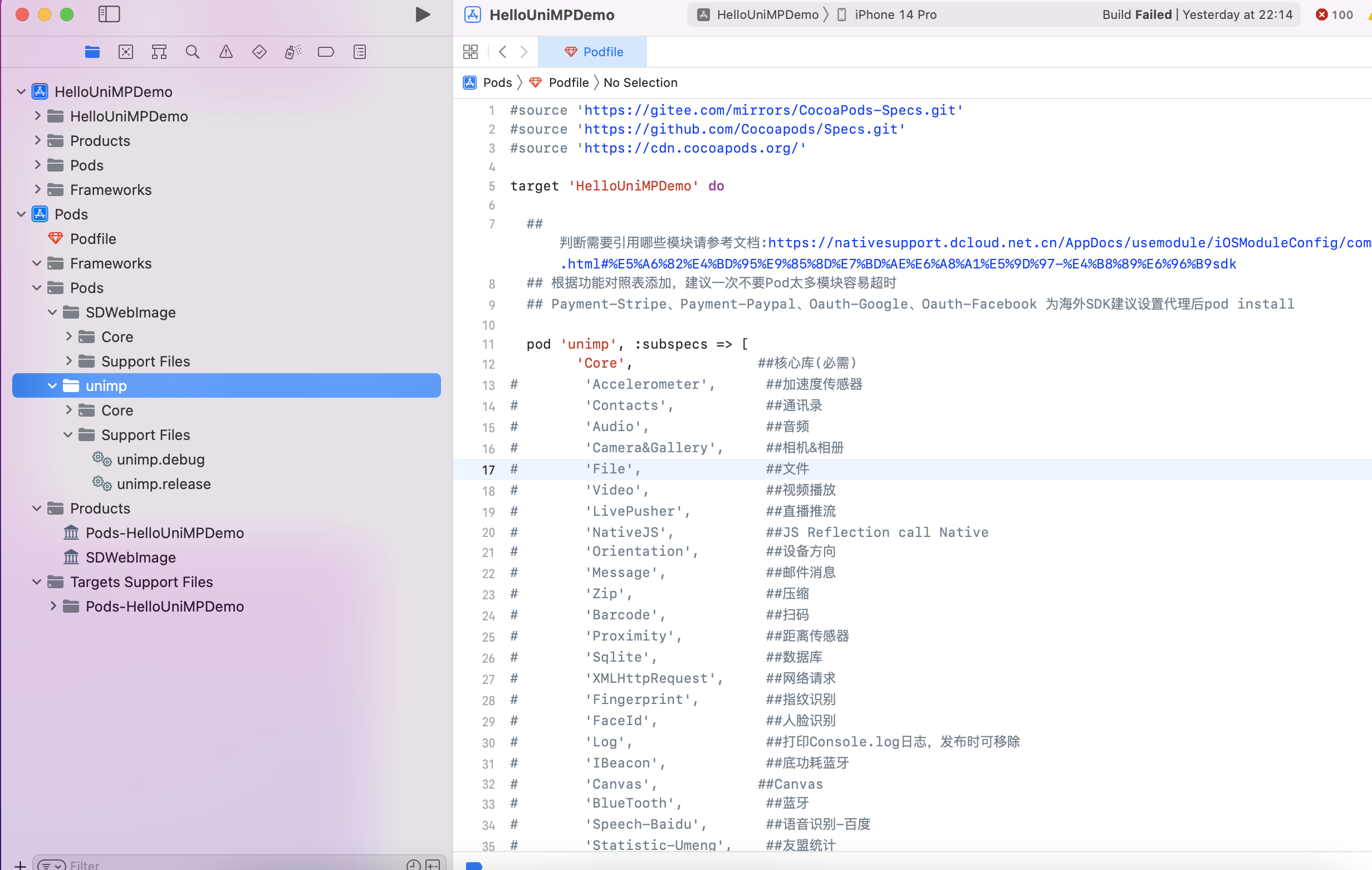This screenshot has width=1372, height=870.
Task: Open the gitee CocoaPods-Specs URL
Action: pyautogui.click(x=770, y=110)
